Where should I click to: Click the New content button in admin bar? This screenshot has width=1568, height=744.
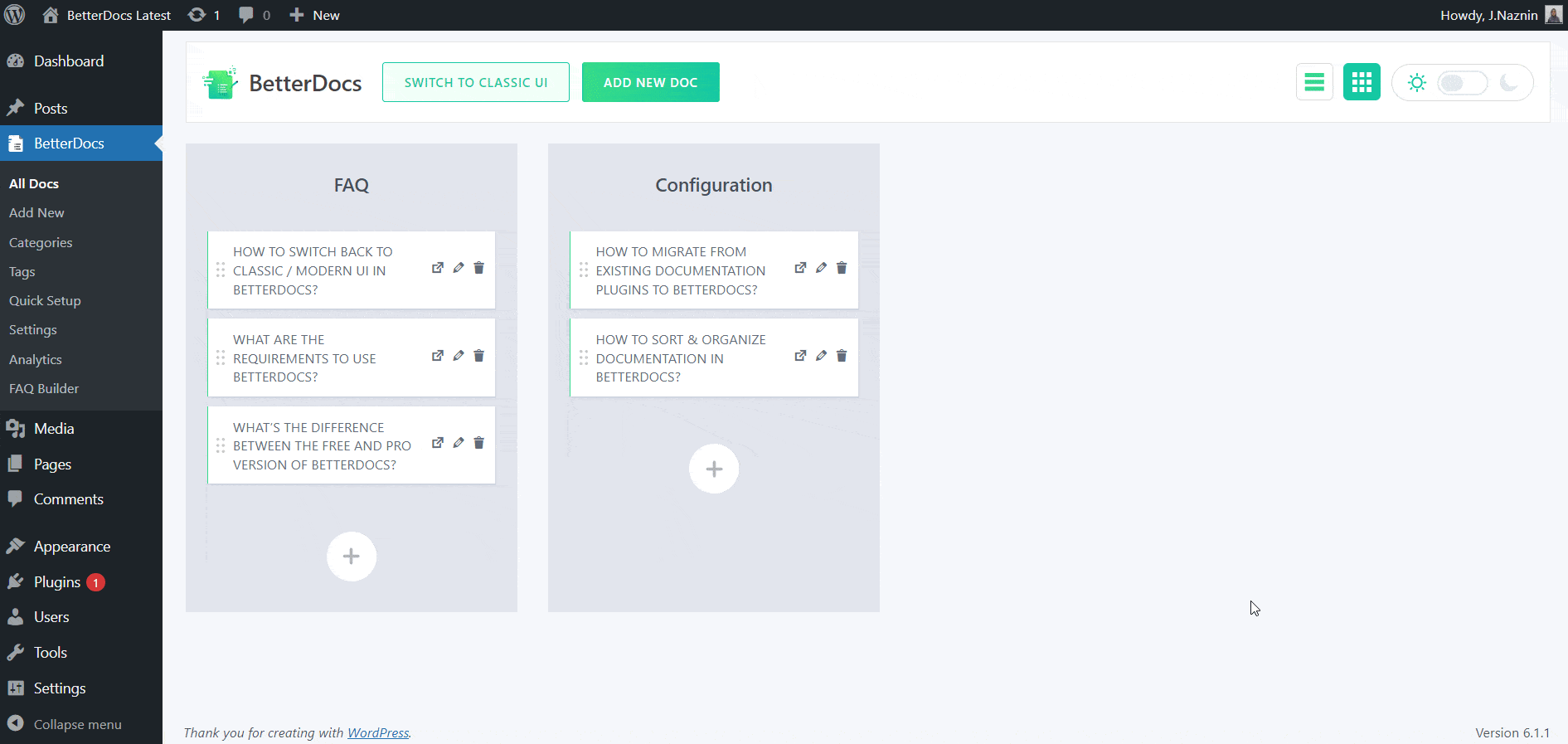[x=314, y=15]
